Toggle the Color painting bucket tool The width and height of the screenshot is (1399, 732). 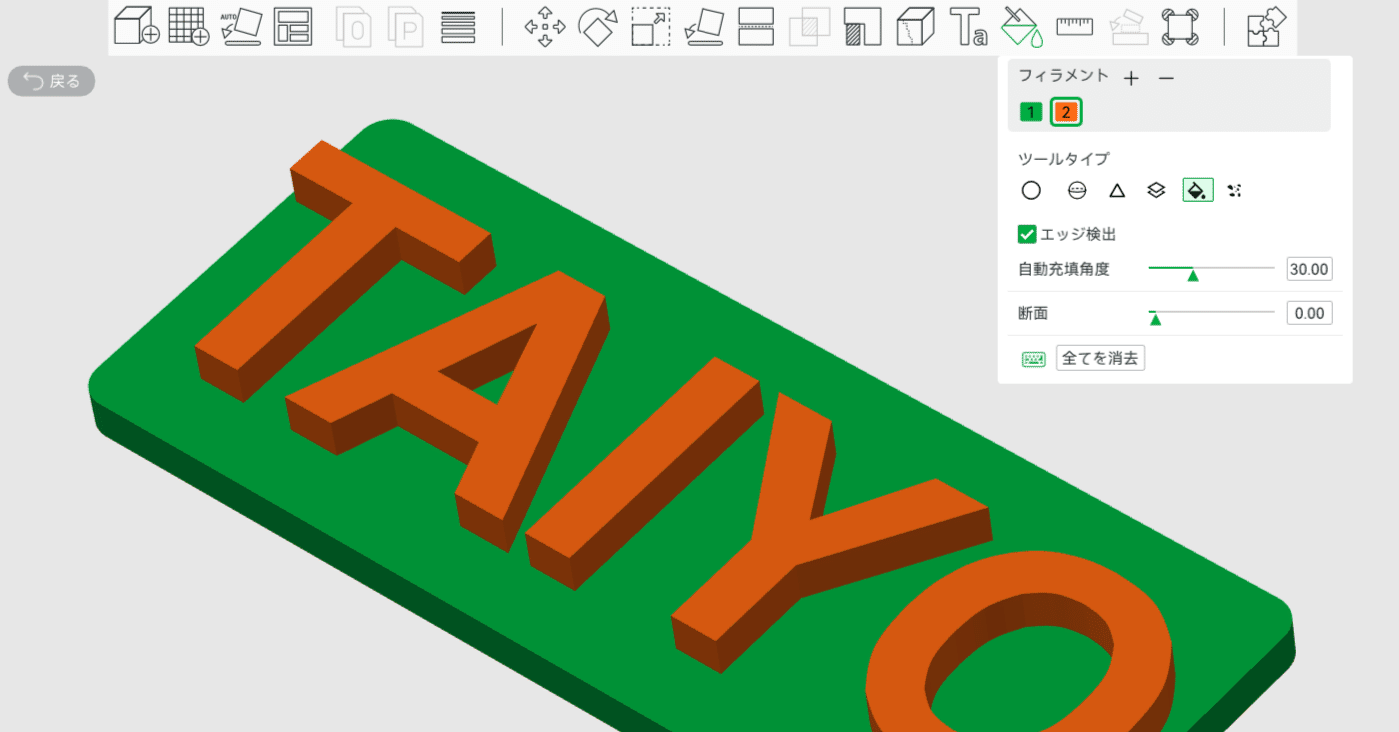pyautogui.click(x=1022, y=27)
